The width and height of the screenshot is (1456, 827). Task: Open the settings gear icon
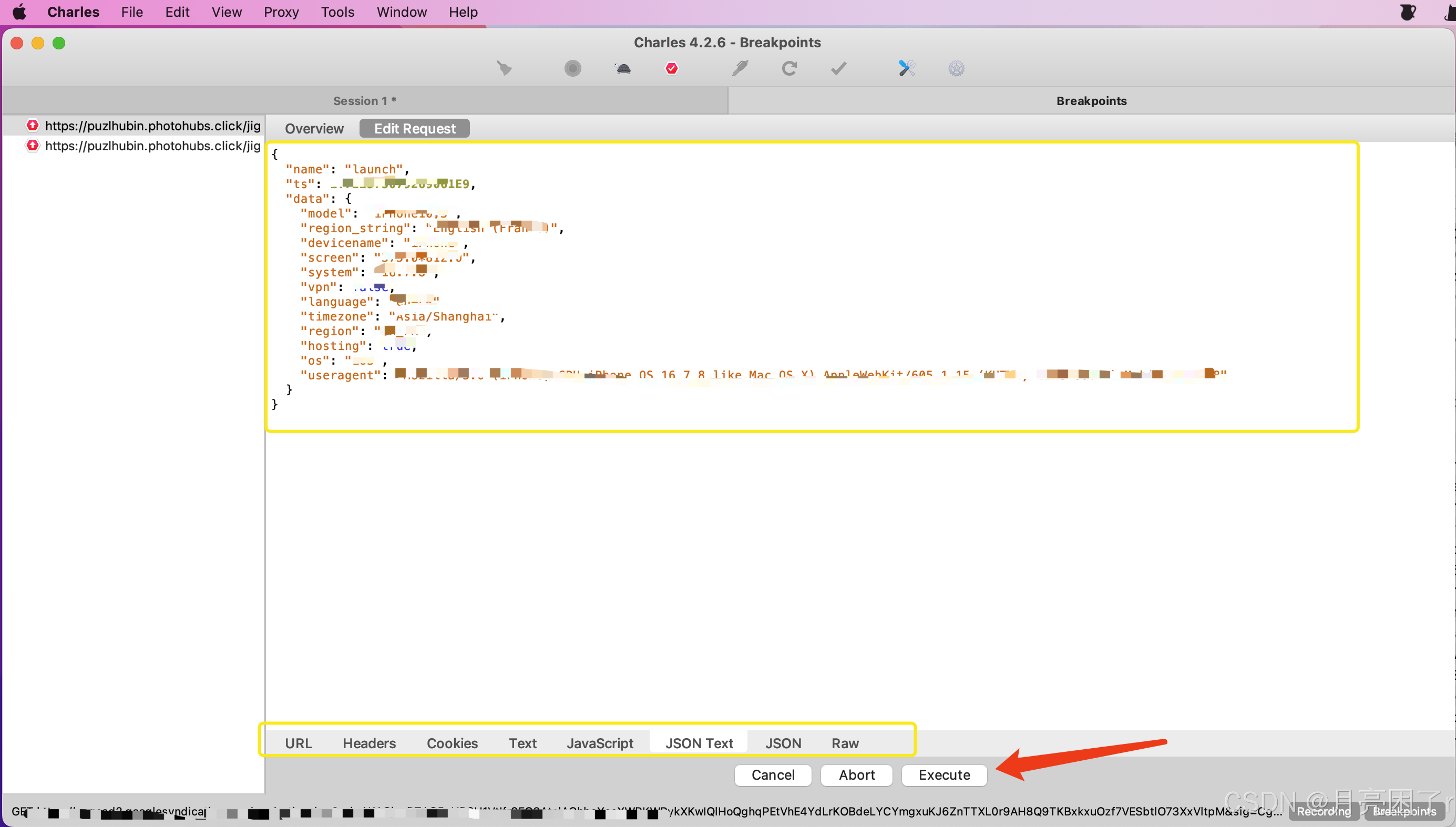pos(957,69)
